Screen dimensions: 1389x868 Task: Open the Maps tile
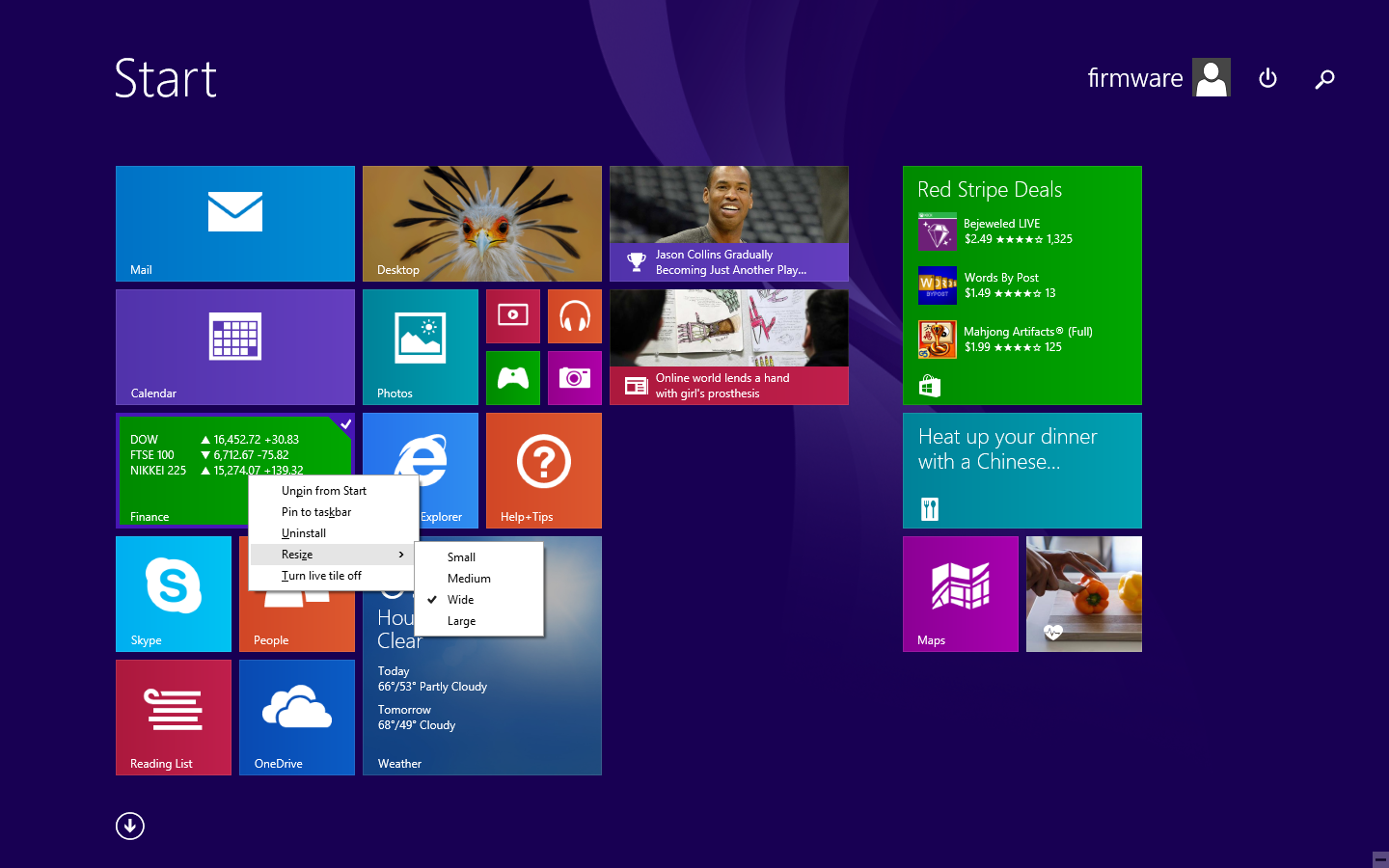(961, 594)
